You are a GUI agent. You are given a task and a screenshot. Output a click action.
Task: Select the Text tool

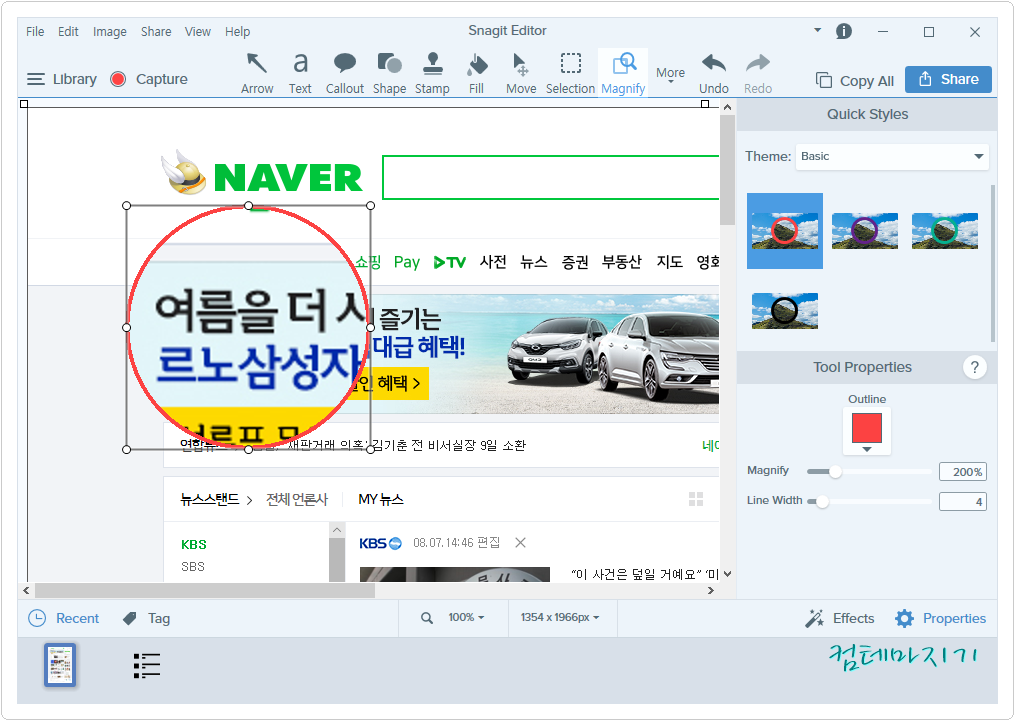click(300, 73)
